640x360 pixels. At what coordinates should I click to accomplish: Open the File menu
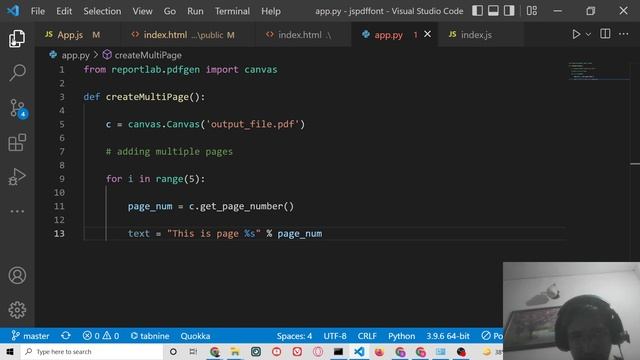38,11
